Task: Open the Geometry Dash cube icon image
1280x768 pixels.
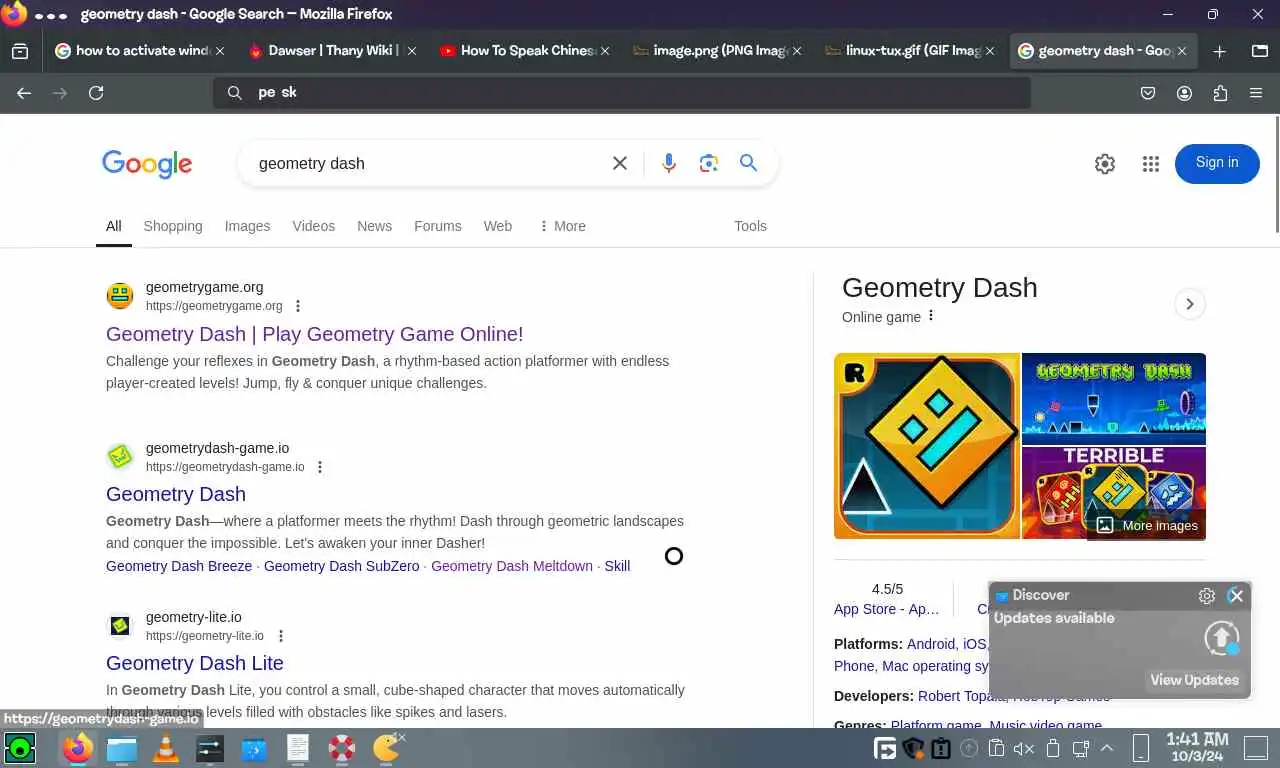Action: click(927, 446)
